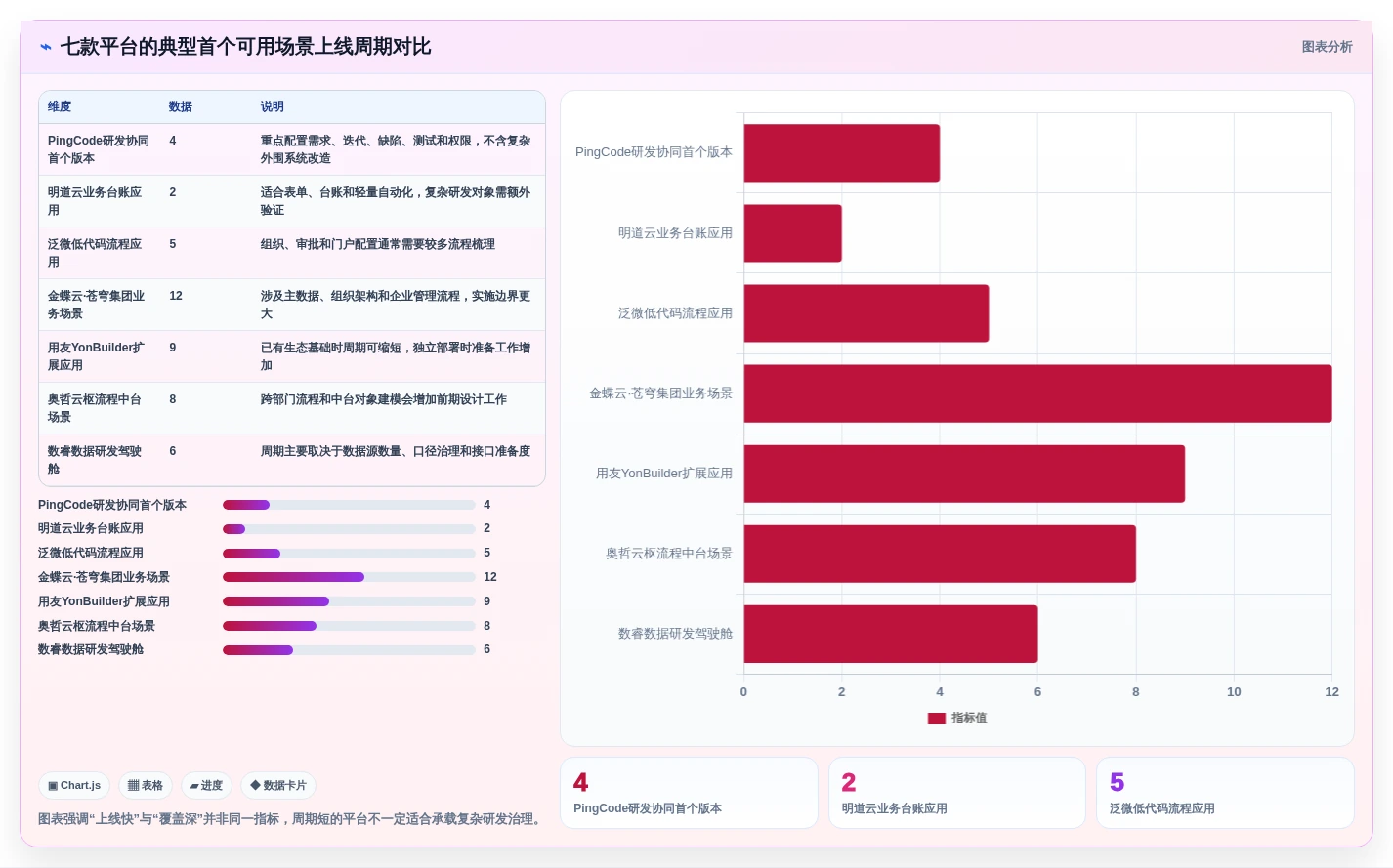Viewport: 1393px width, 868px height.
Task: Select the 表格 tag chip
Action: click(x=146, y=785)
